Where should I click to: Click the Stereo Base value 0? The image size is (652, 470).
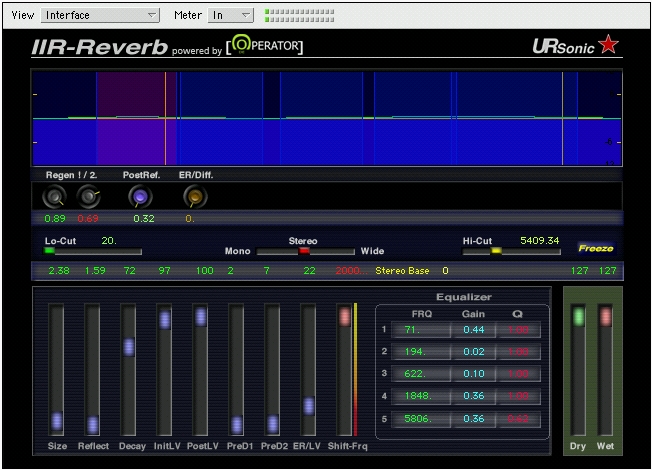445,271
